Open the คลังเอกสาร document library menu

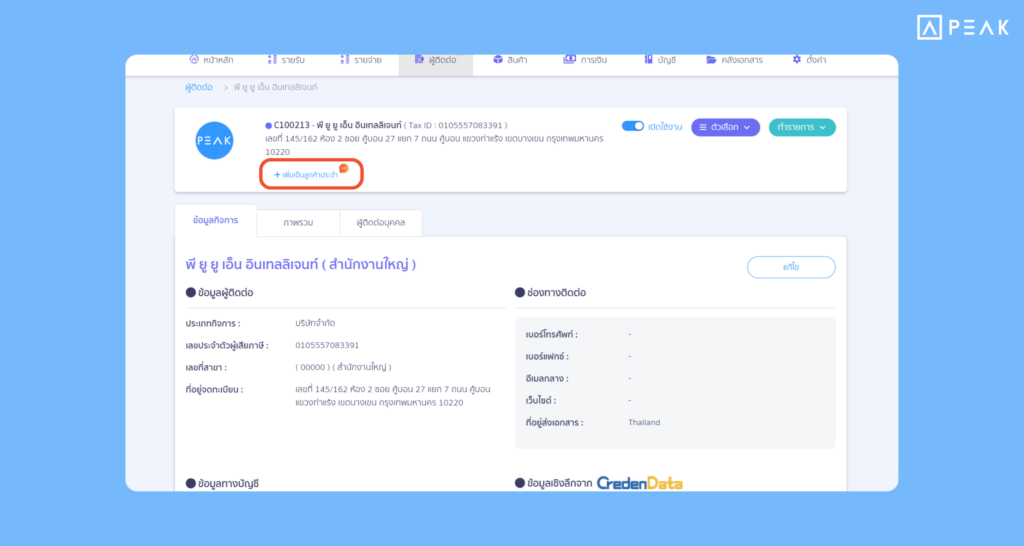pyautogui.click(x=734, y=60)
